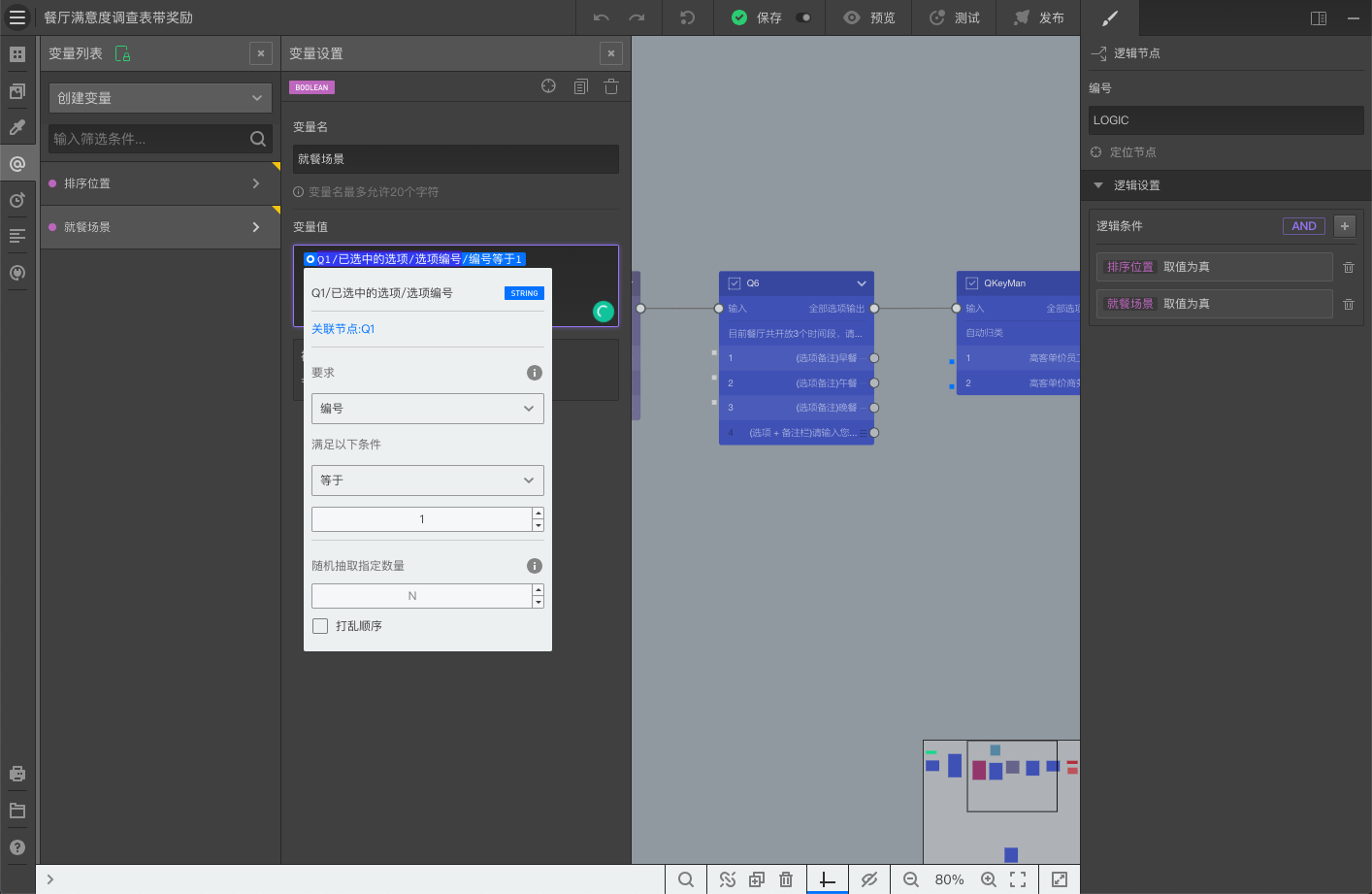Click the expand fullscreen icon

coord(1060,879)
